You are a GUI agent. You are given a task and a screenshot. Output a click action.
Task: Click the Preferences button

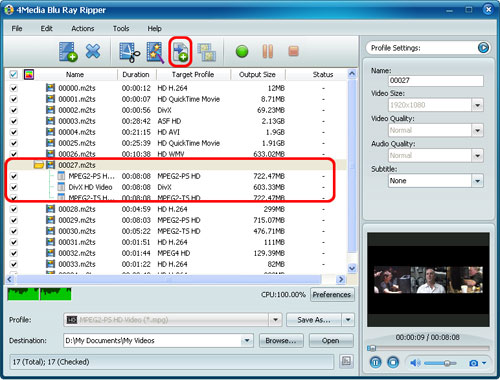click(x=332, y=295)
